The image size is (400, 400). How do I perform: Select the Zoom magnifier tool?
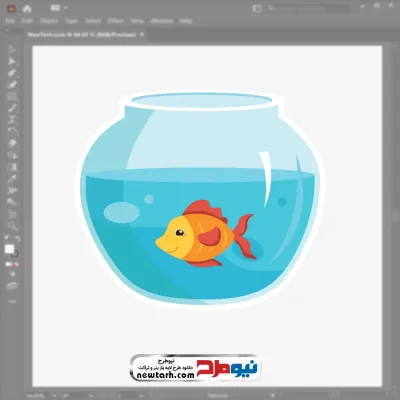tap(12, 226)
